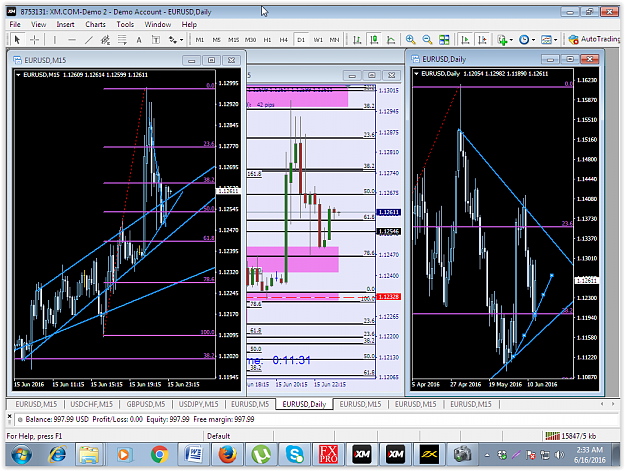Click the Zoom in magnifier icon
Viewport: 625px width, 471px height.
[x=410, y=39]
